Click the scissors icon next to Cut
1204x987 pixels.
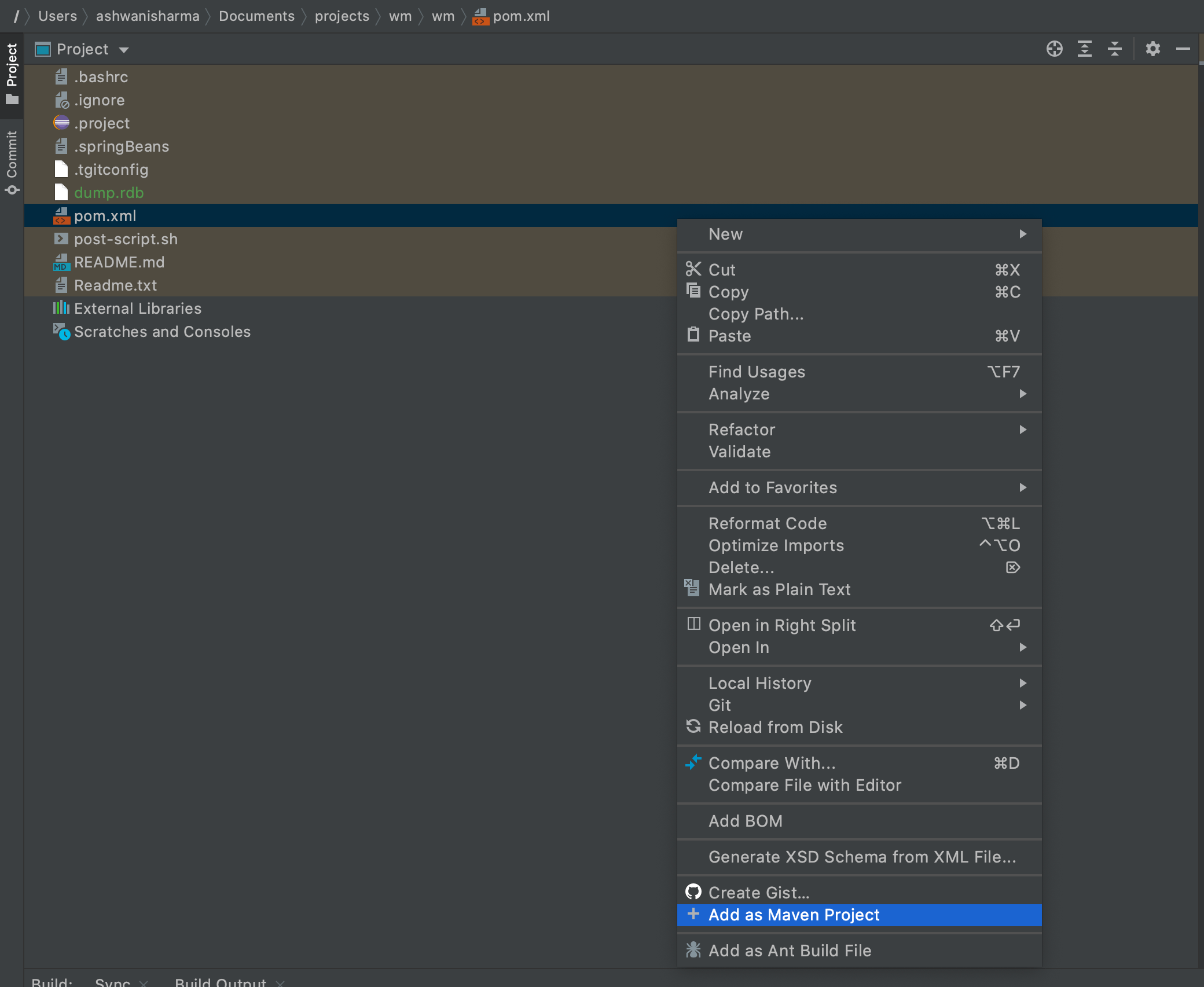693,269
